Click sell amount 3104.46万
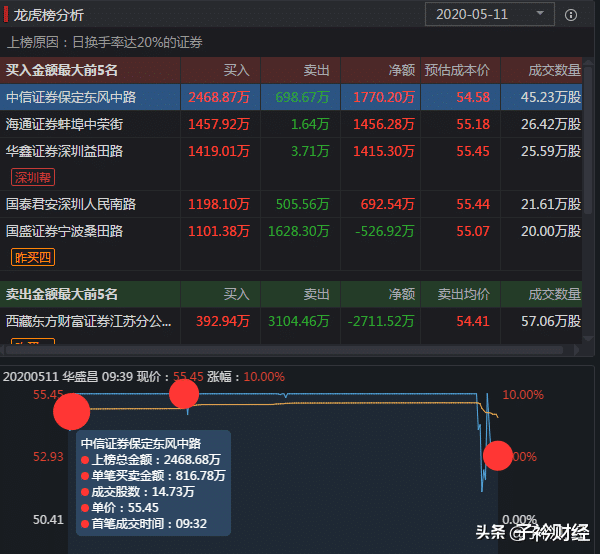This screenshot has height=554, width=600. [298, 321]
